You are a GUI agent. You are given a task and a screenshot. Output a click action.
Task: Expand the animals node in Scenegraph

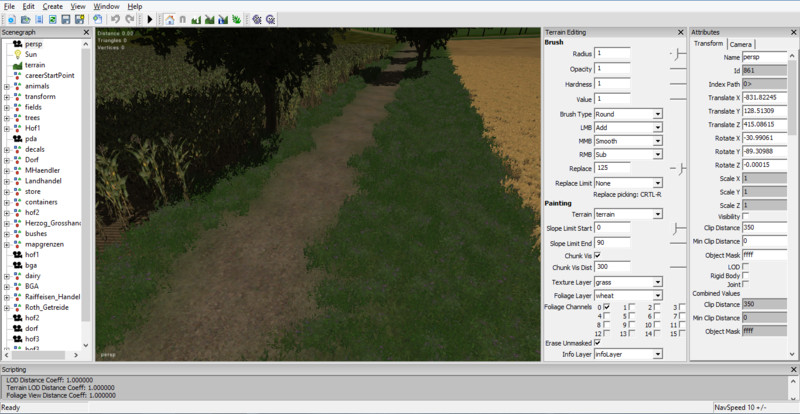(7, 86)
